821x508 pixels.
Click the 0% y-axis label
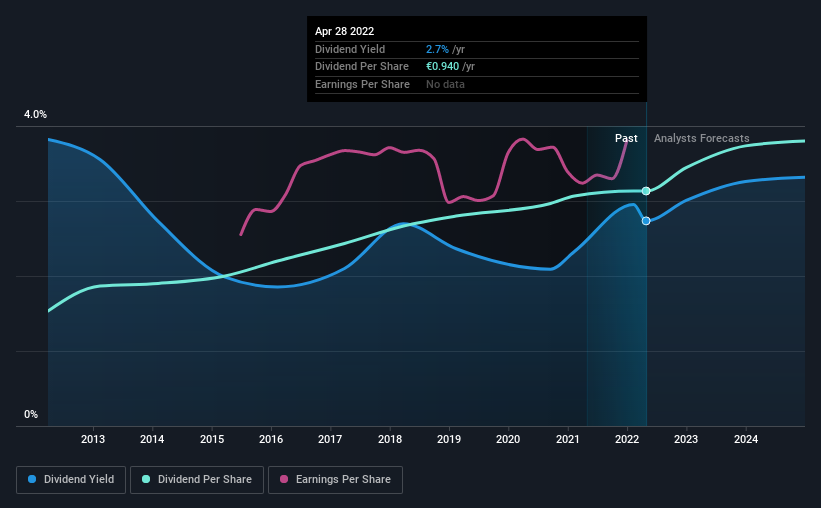(x=31, y=414)
